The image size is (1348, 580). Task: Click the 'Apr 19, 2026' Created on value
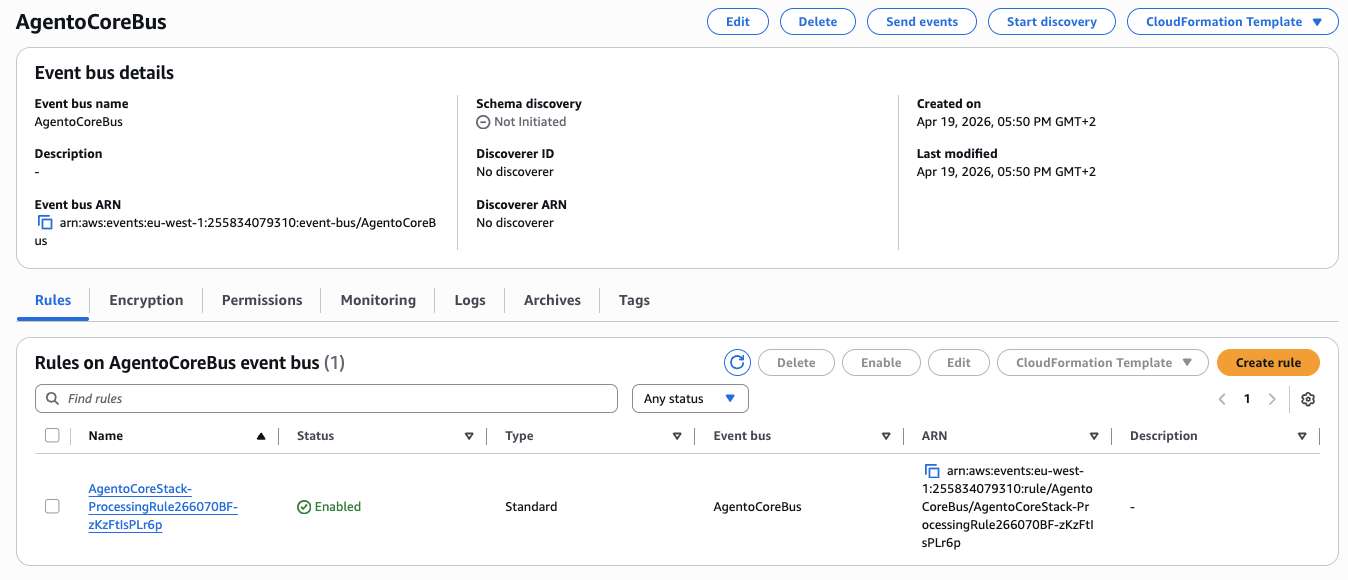pyautogui.click(x=1006, y=122)
